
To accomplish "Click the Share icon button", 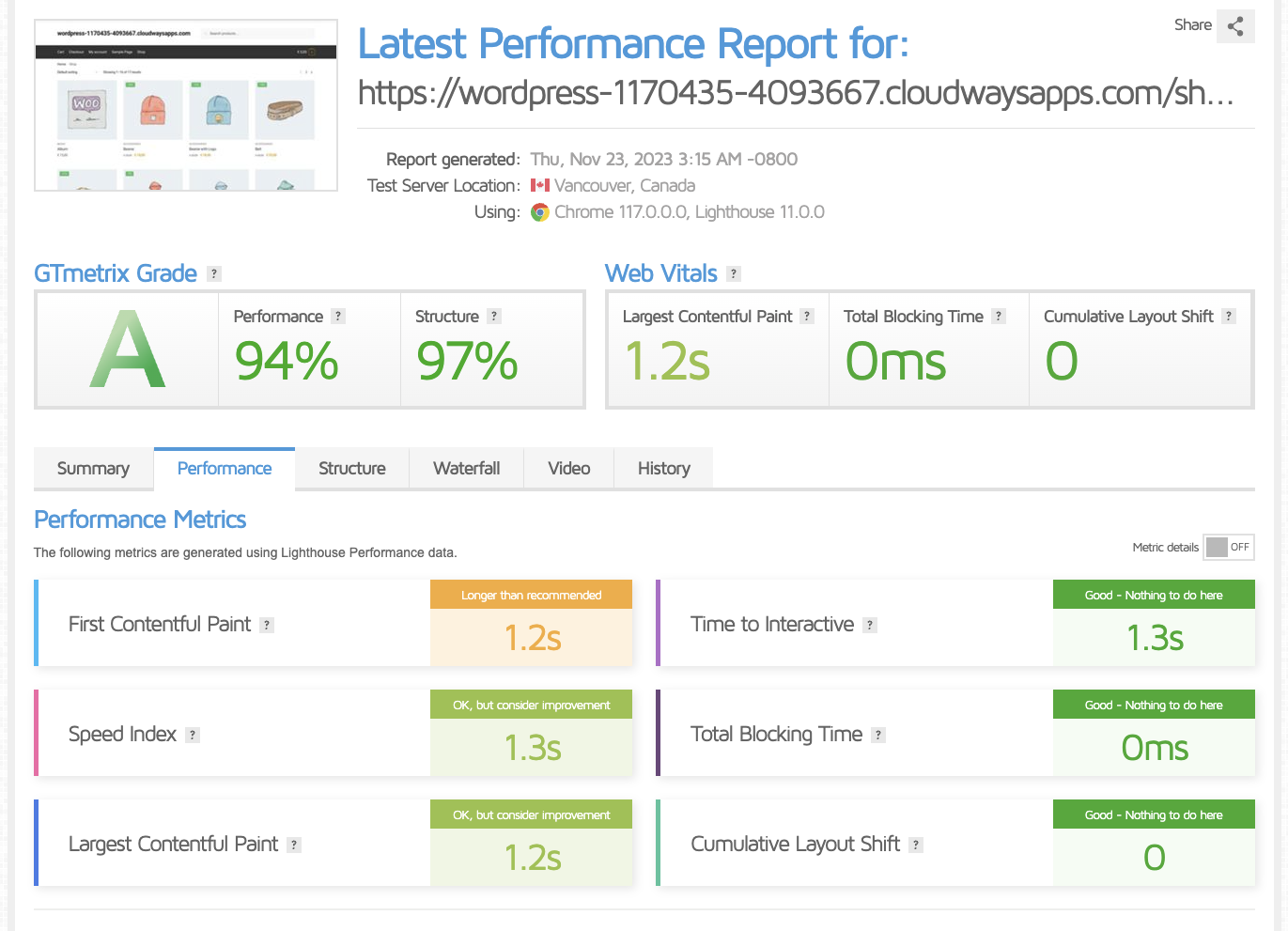I will (x=1235, y=26).
